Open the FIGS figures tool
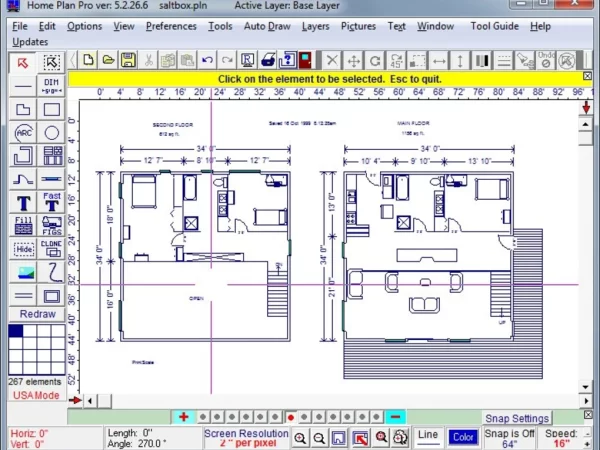The width and height of the screenshot is (600, 450). point(51,226)
